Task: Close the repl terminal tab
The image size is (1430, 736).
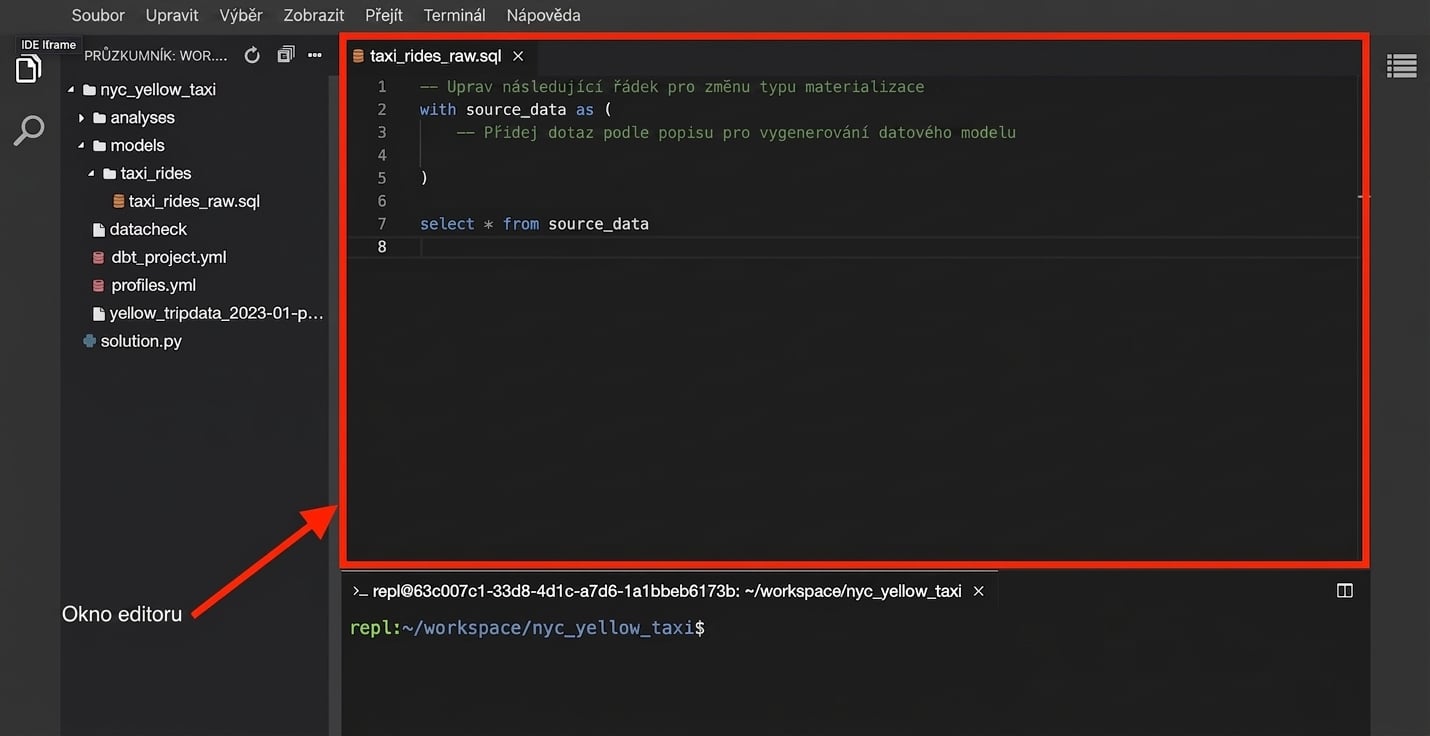Action: pos(979,591)
